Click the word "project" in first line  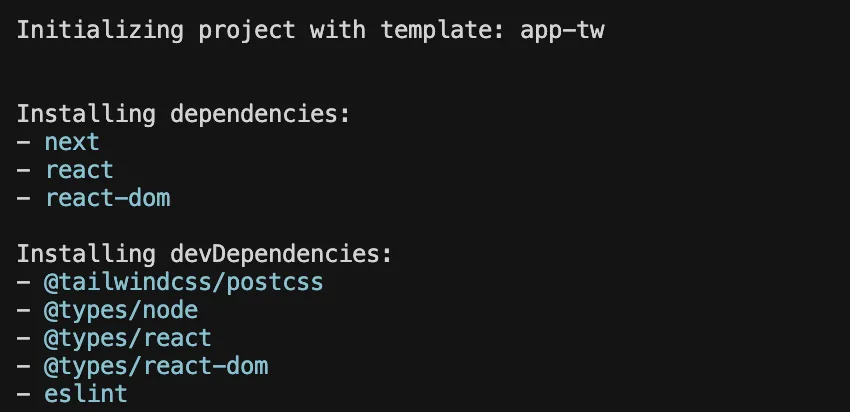(x=247, y=30)
